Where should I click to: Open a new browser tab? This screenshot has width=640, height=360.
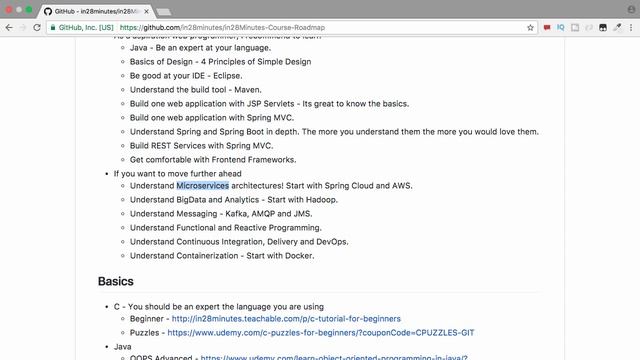tap(164, 12)
